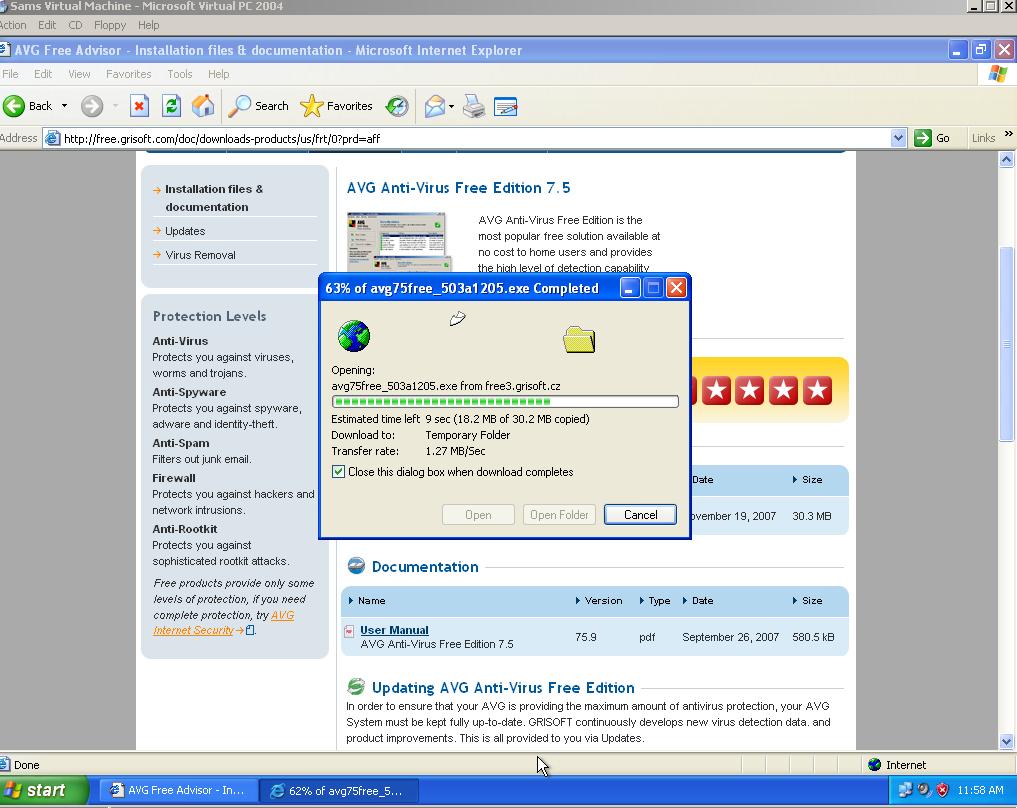Open the address bar dropdown arrow
This screenshot has height=808, width=1017.
898,138
